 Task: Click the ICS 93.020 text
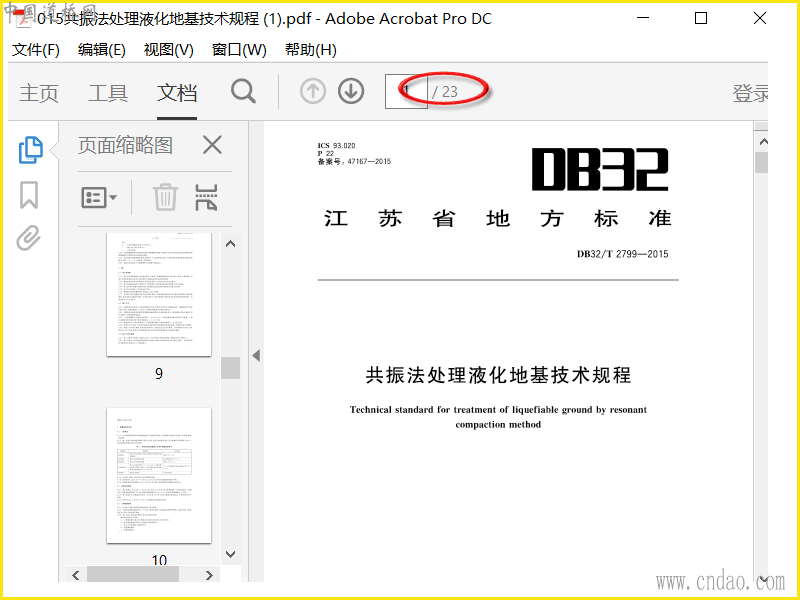[336, 145]
